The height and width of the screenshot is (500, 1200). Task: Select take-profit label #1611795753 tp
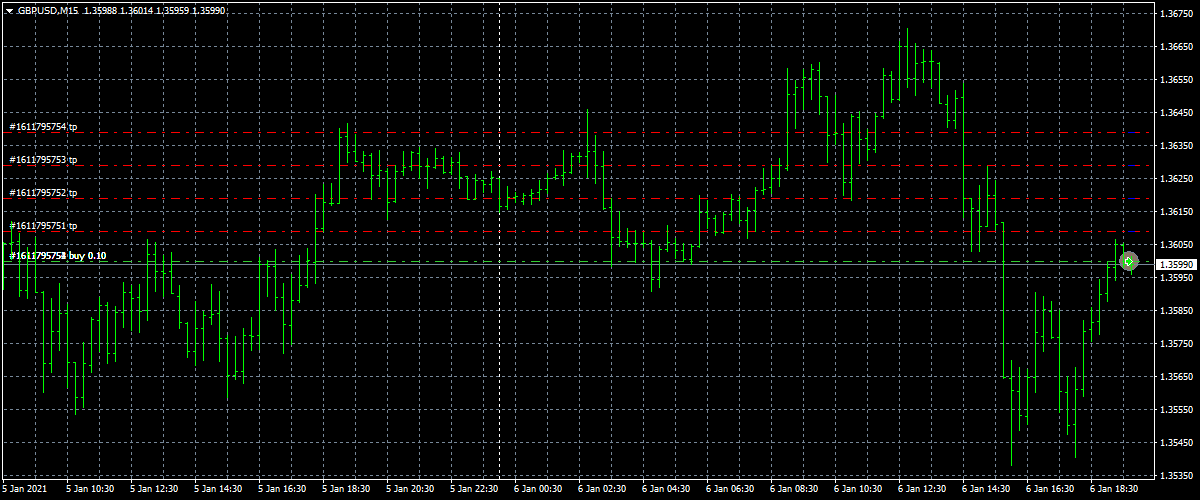44,159
